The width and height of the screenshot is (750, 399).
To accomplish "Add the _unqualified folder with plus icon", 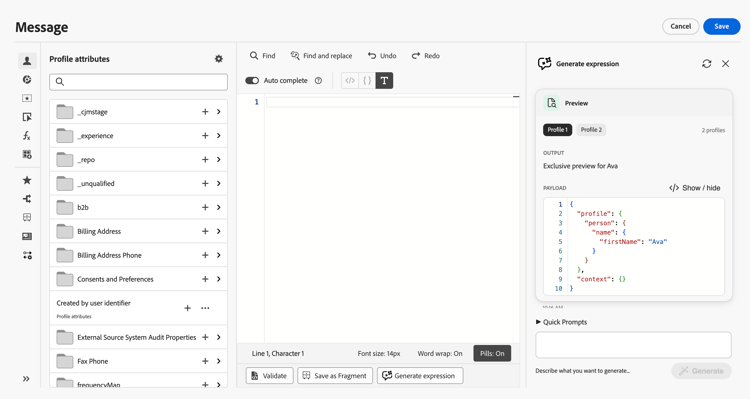I will tap(205, 183).
